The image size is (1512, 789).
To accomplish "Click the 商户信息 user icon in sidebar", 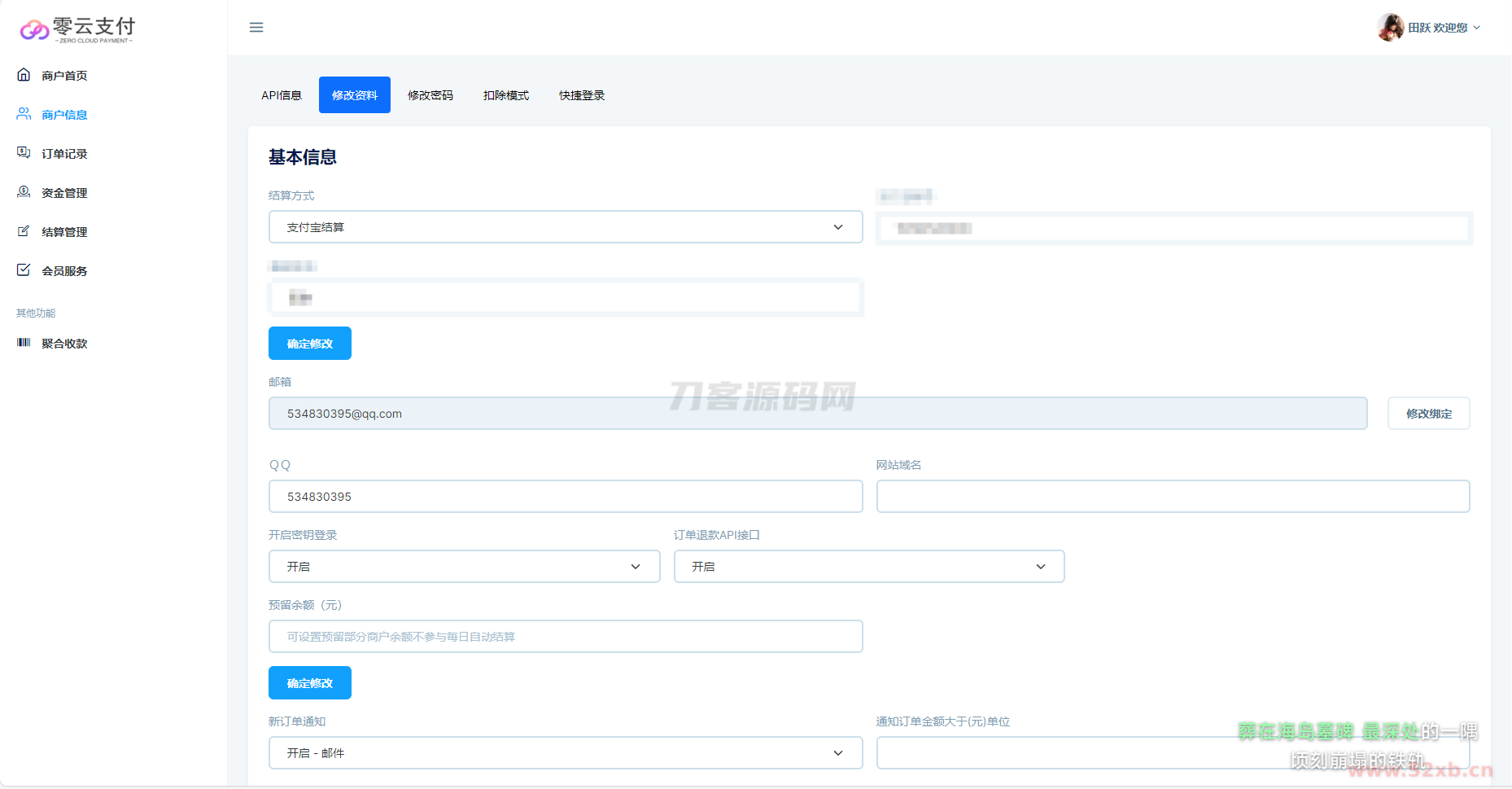I will (x=24, y=114).
